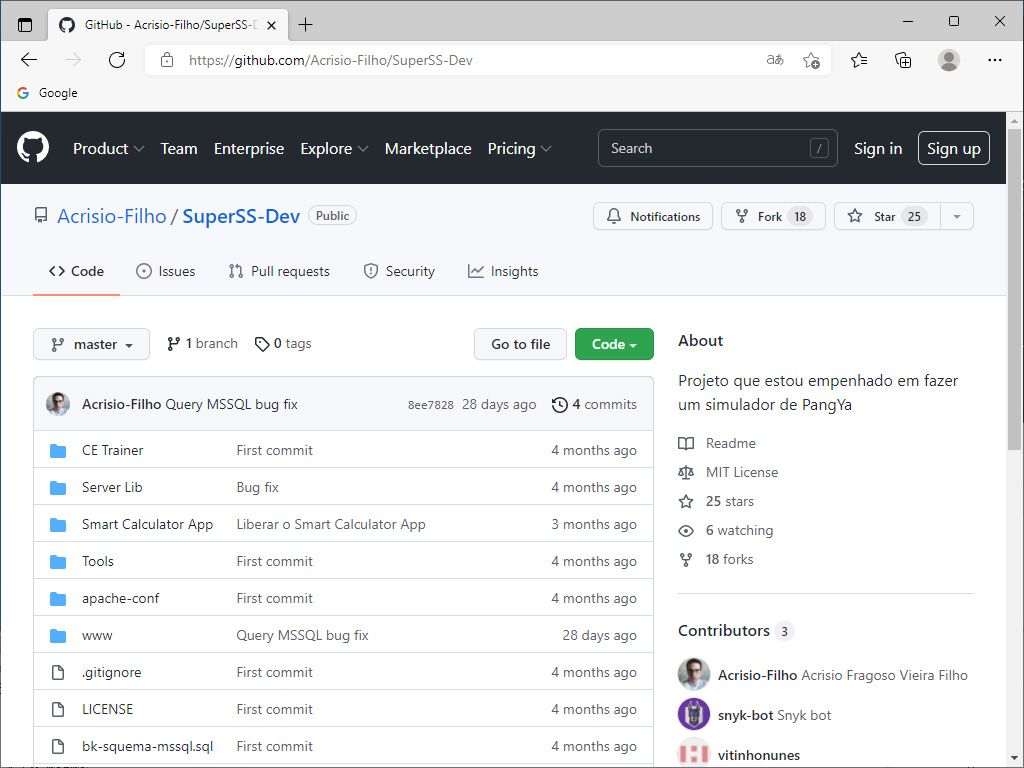The width and height of the screenshot is (1024, 768).
Task: Click the Sign in link
Action: (x=878, y=149)
